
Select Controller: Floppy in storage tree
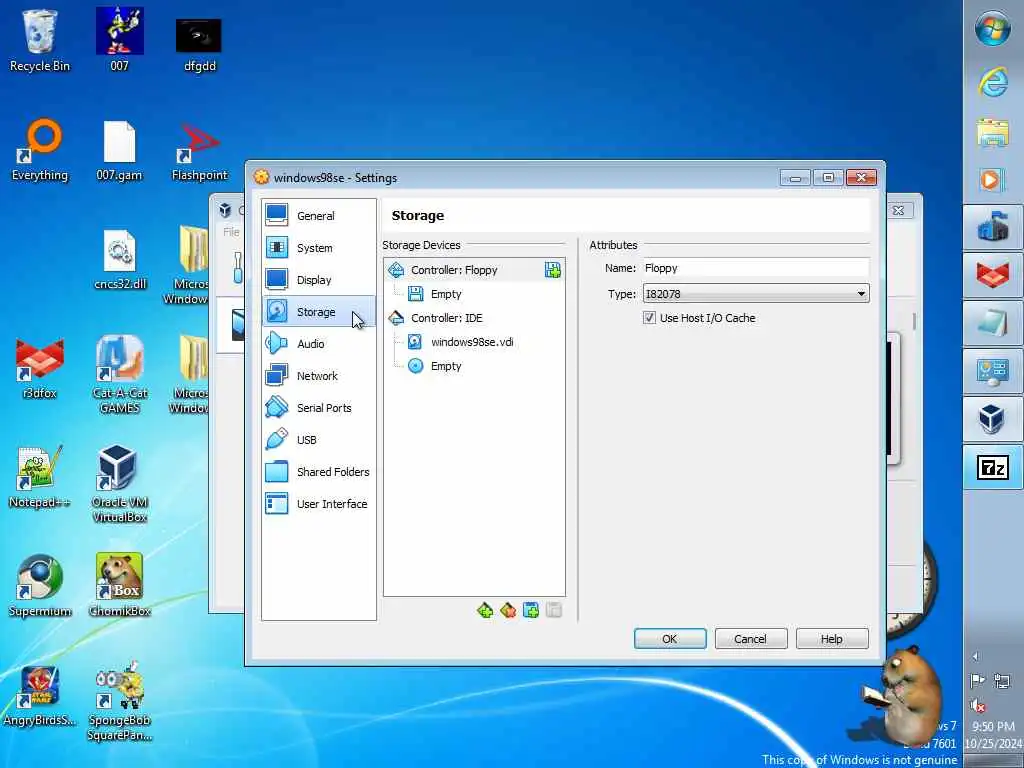pos(455,270)
